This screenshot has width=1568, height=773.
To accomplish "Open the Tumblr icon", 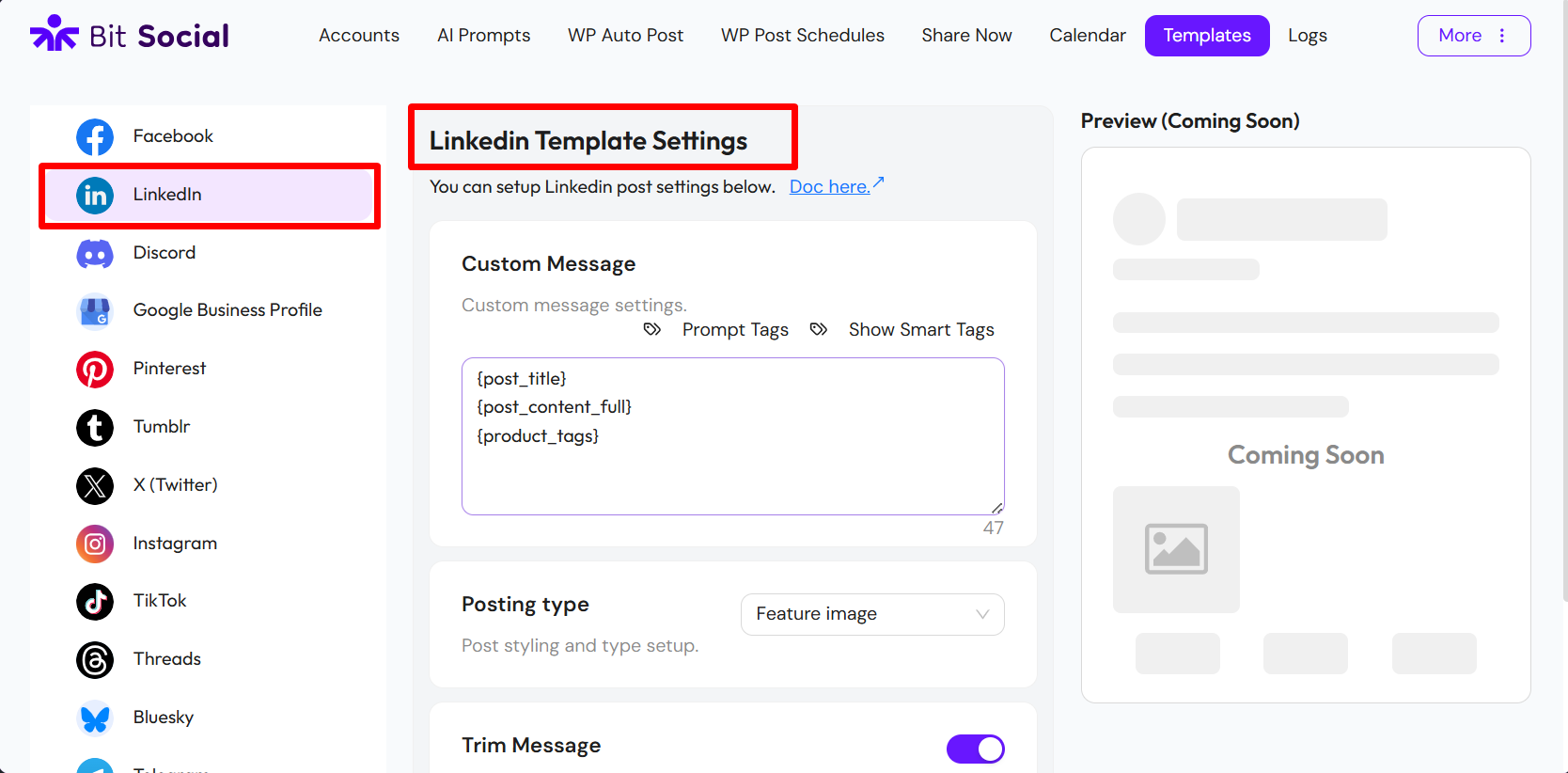I will [95, 428].
